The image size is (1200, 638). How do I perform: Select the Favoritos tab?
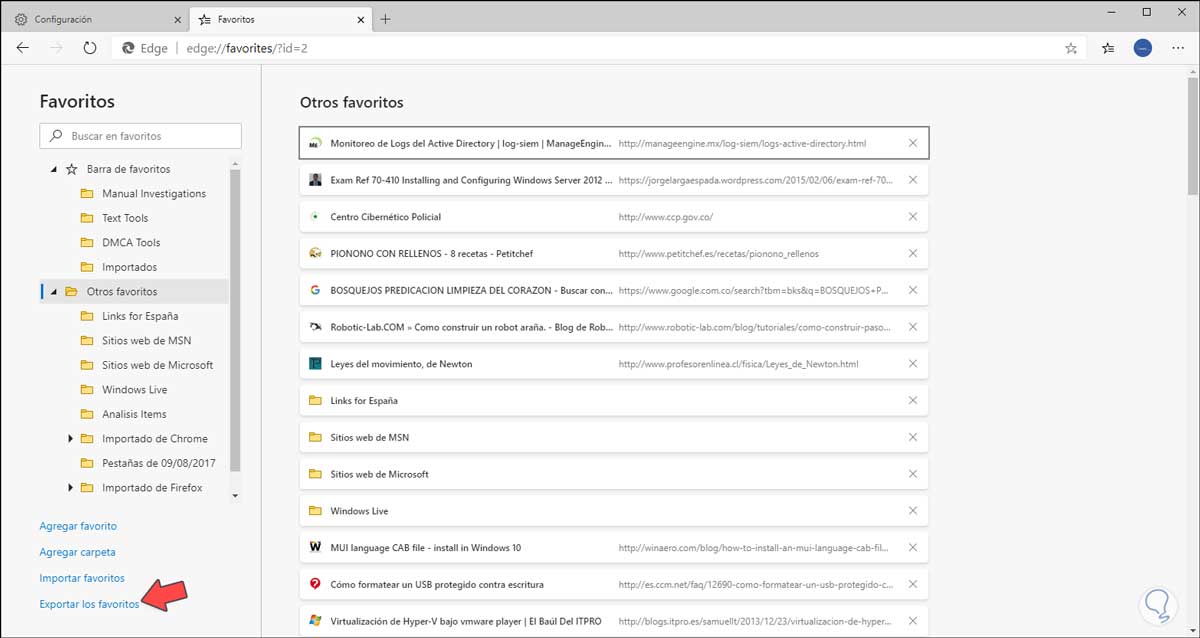click(x=270, y=19)
